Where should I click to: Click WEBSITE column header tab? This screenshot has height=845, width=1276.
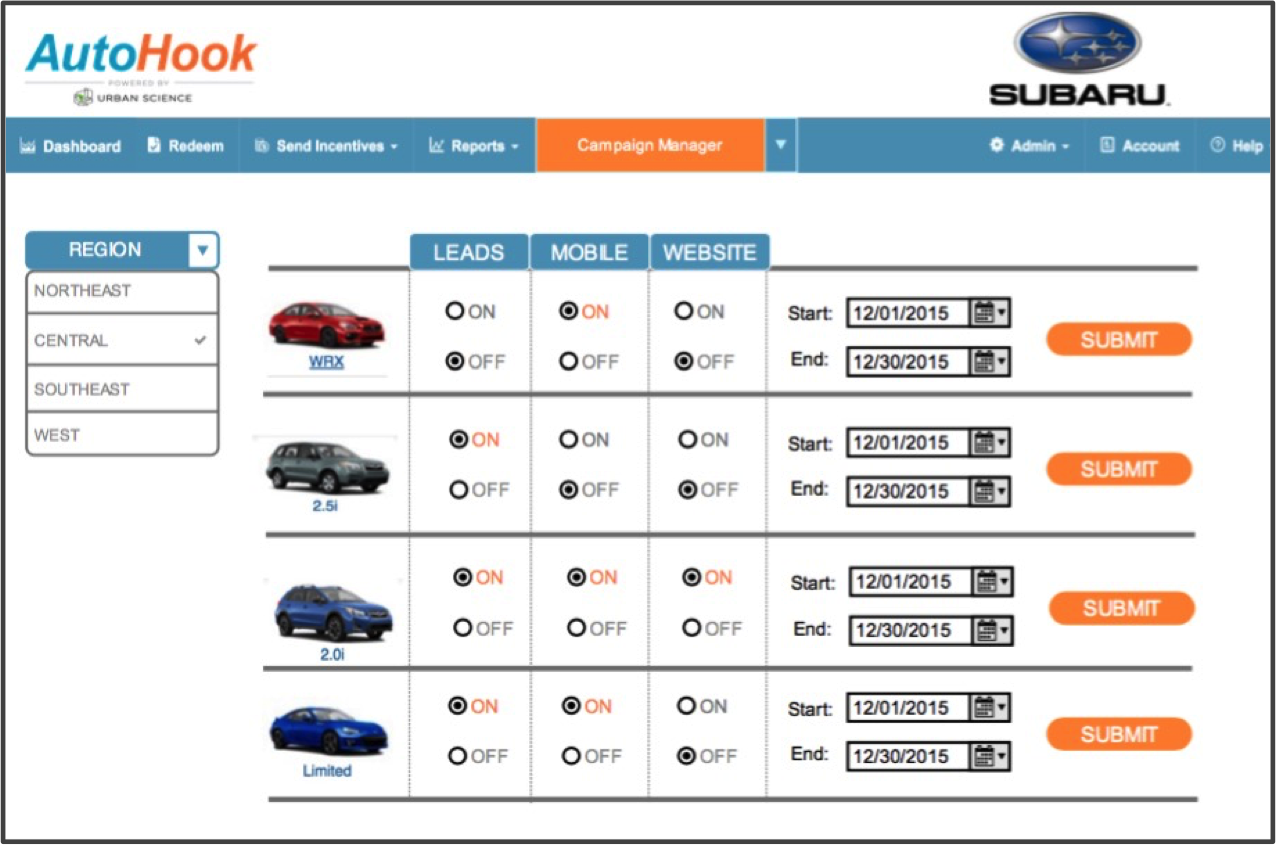[x=710, y=252]
